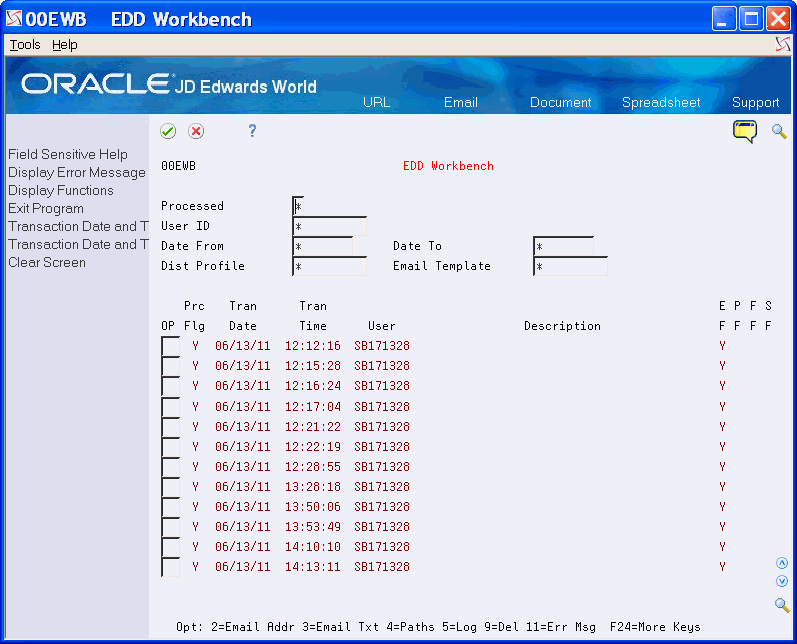797x644 pixels.
Task: Click OP field for row 12:17:04
Action: 170,407
